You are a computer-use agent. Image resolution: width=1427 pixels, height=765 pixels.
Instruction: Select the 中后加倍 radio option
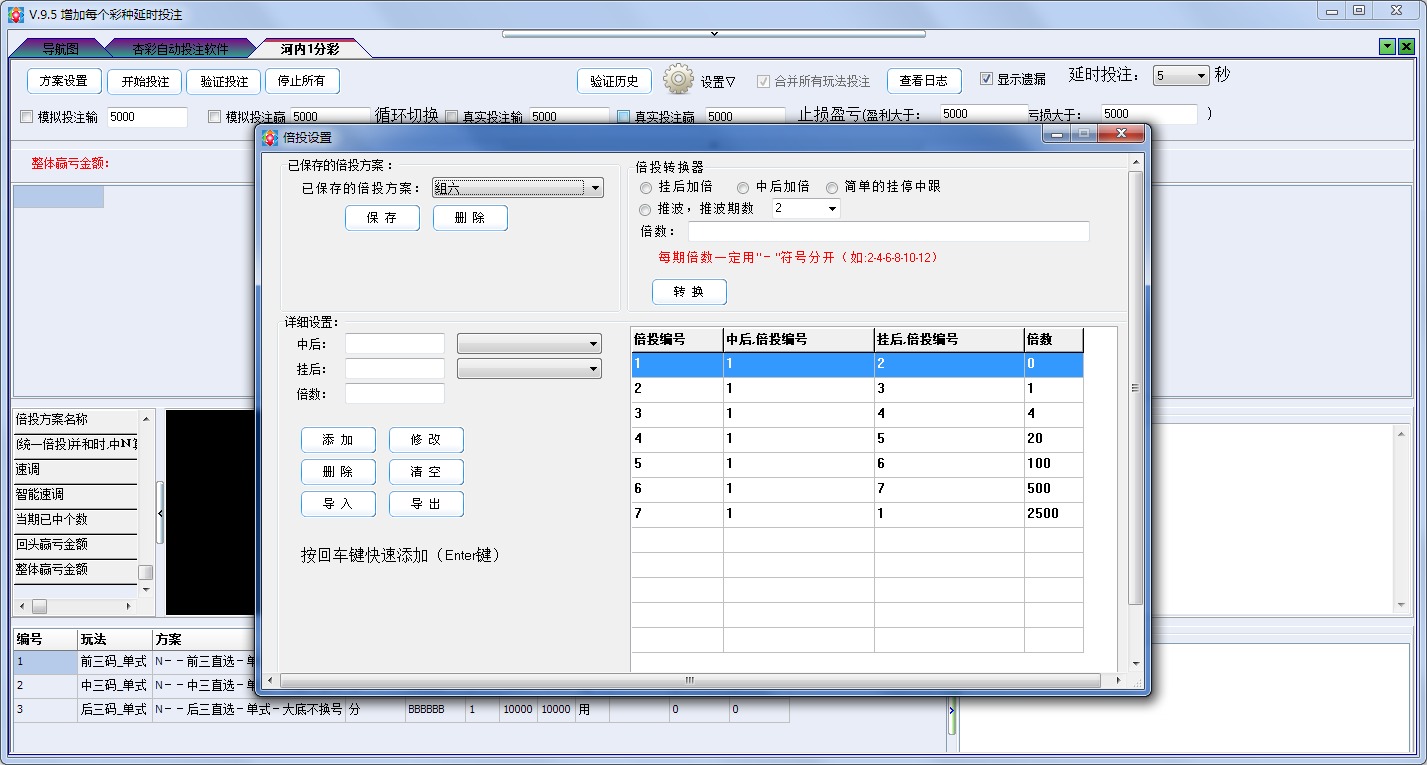743,187
